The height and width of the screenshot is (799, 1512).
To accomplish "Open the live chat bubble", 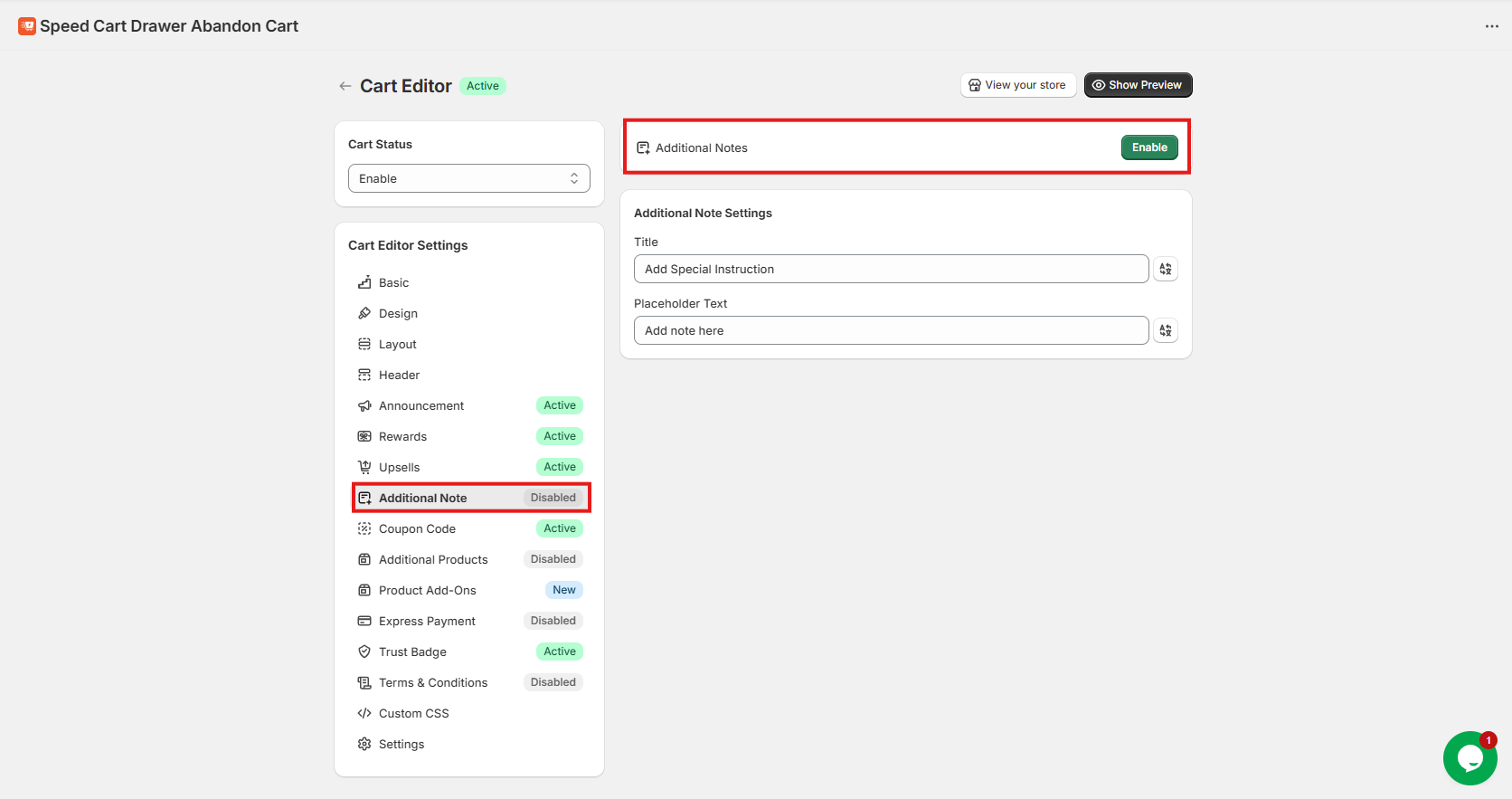I will point(1469,758).
